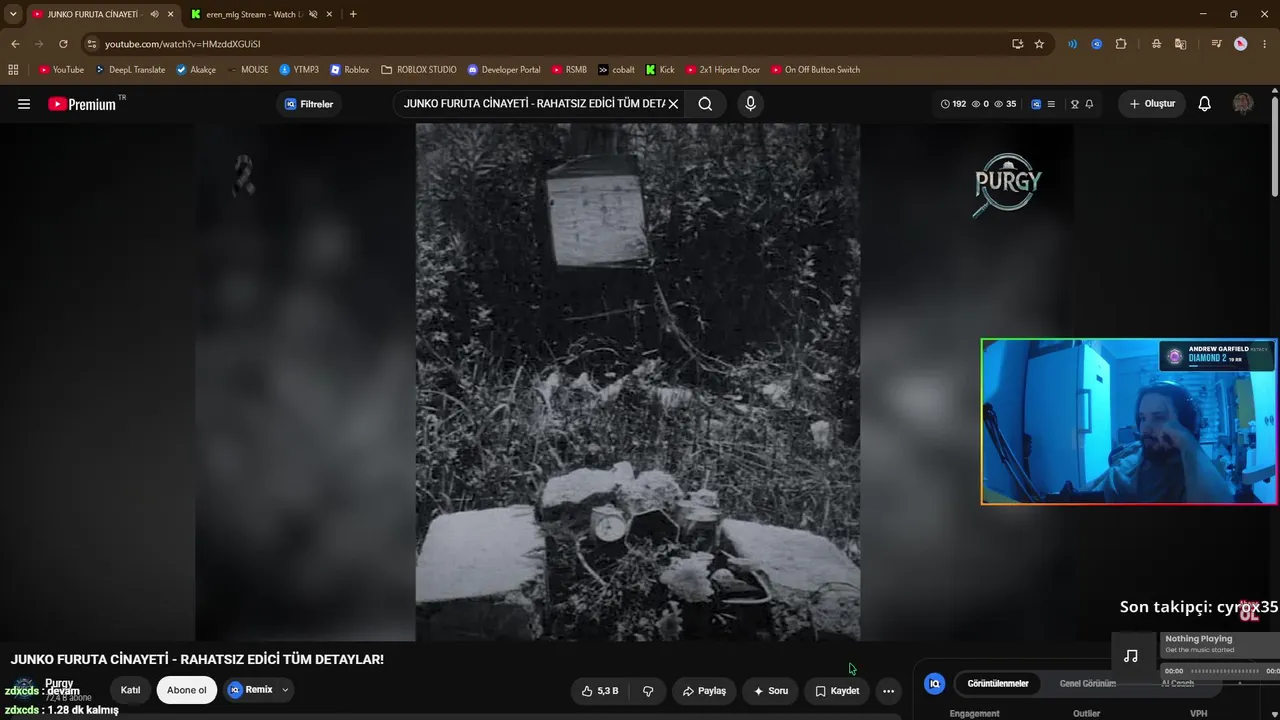Open the RSMB bookmark
Viewport: 1280px width, 720px height.
tap(569, 70)
